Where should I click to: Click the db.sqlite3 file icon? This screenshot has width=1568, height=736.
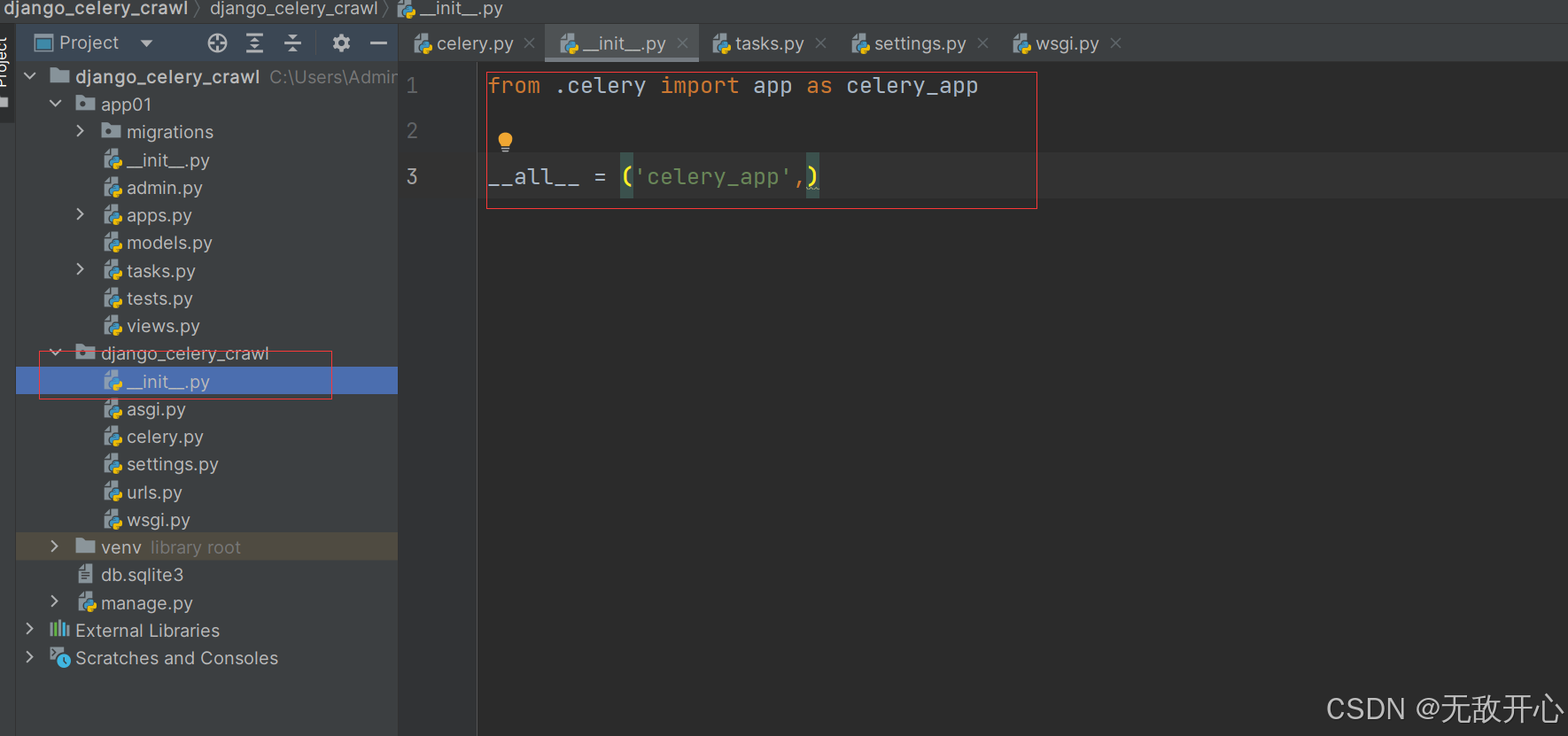[x=85, y=574]
